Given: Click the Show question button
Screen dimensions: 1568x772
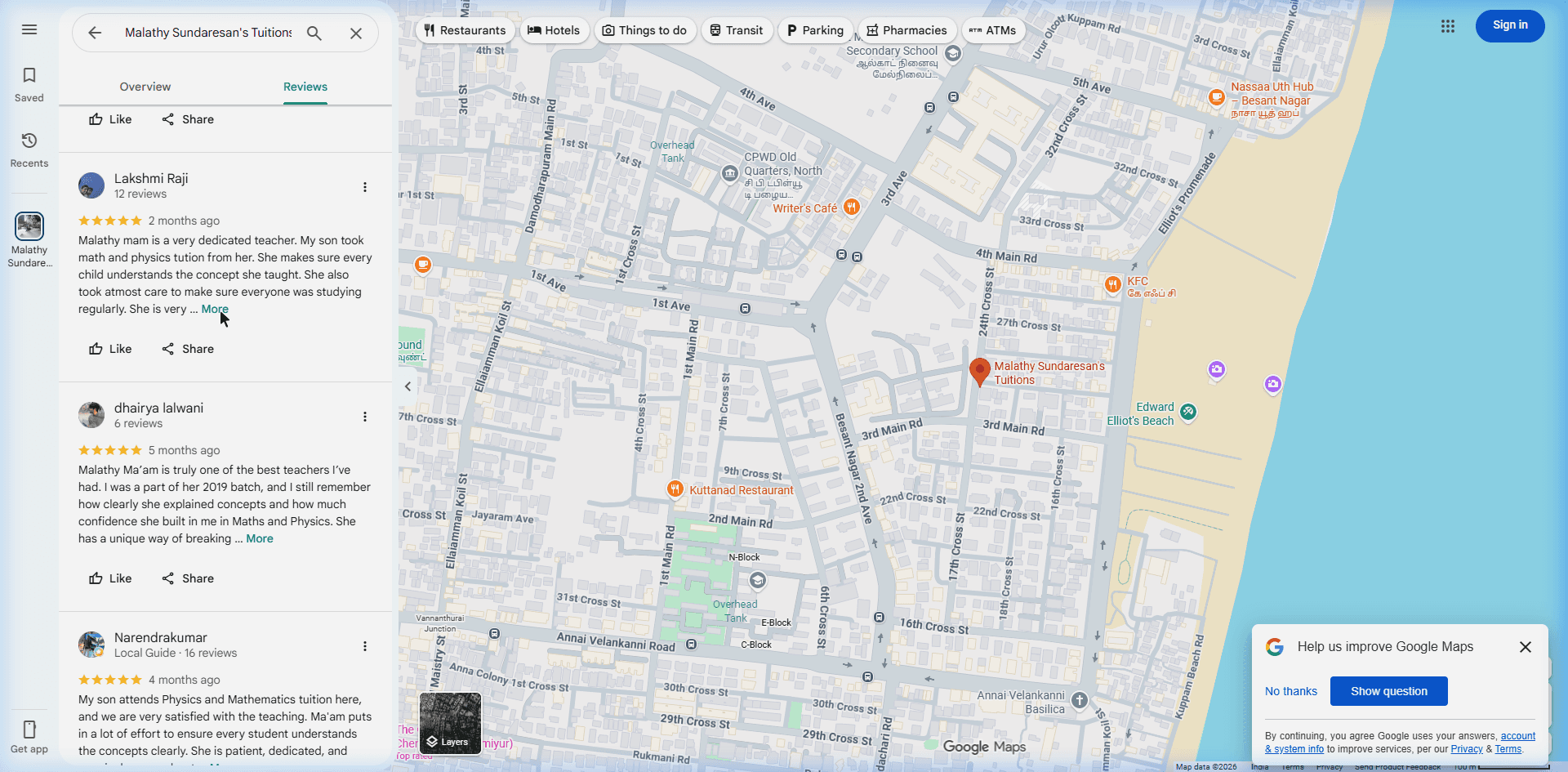Looking at the screenshot, I should 1389,691.
